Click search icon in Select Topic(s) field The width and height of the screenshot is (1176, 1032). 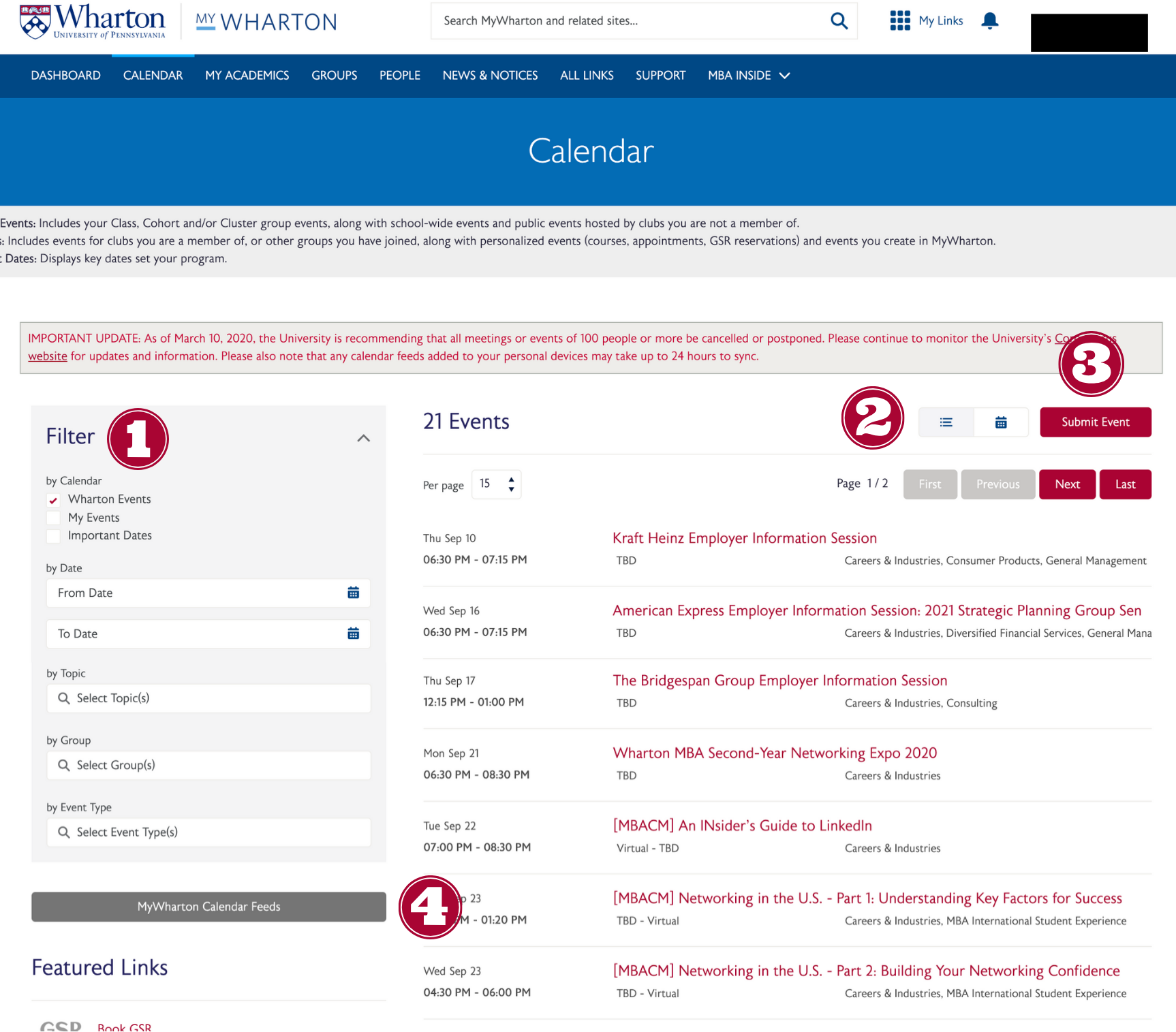[64, 698]
